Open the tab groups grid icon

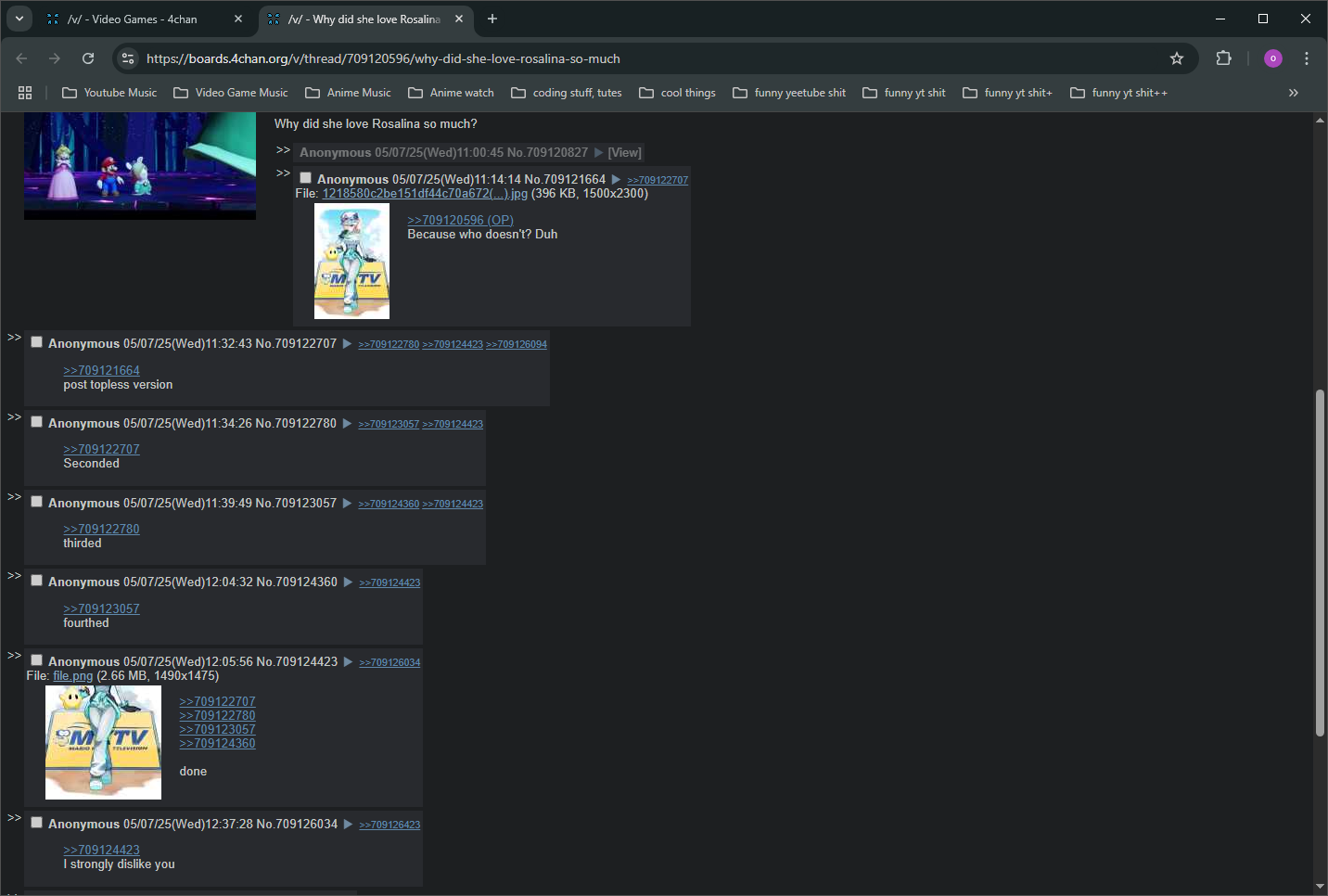pos(25,93)
